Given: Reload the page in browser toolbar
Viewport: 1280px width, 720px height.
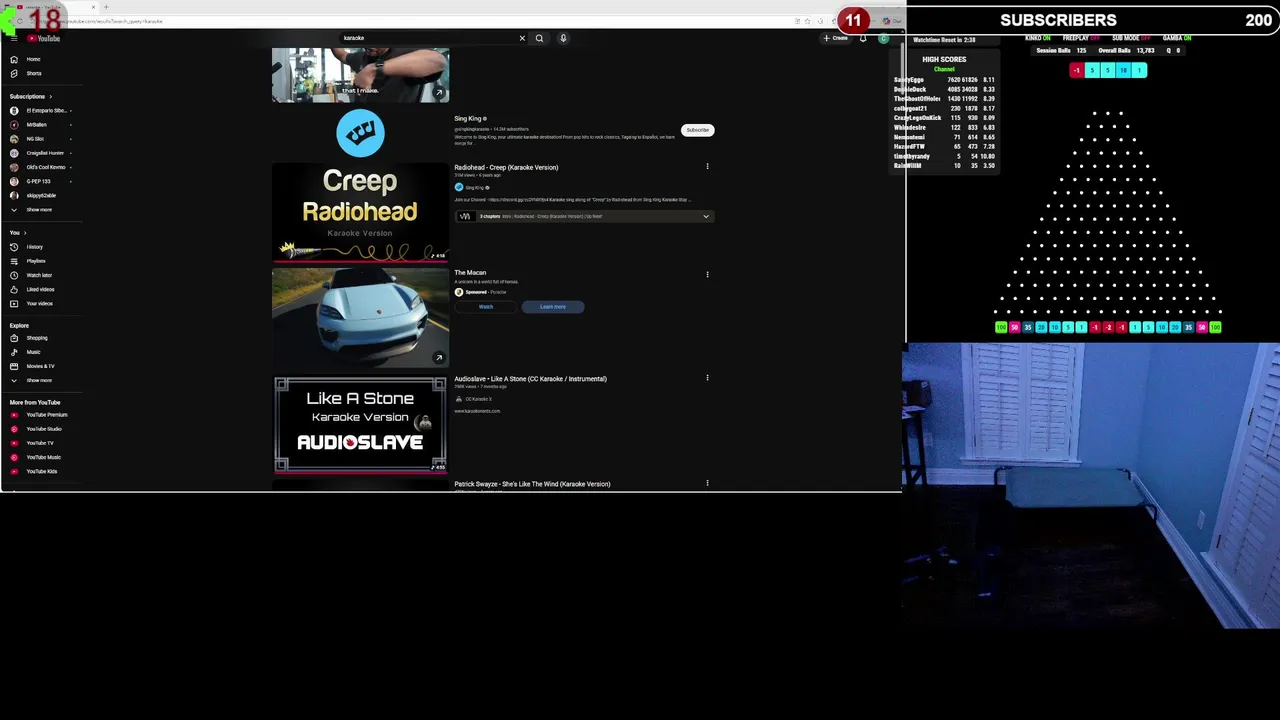Looking at the screenshot, I should click(x=19, y=21).
